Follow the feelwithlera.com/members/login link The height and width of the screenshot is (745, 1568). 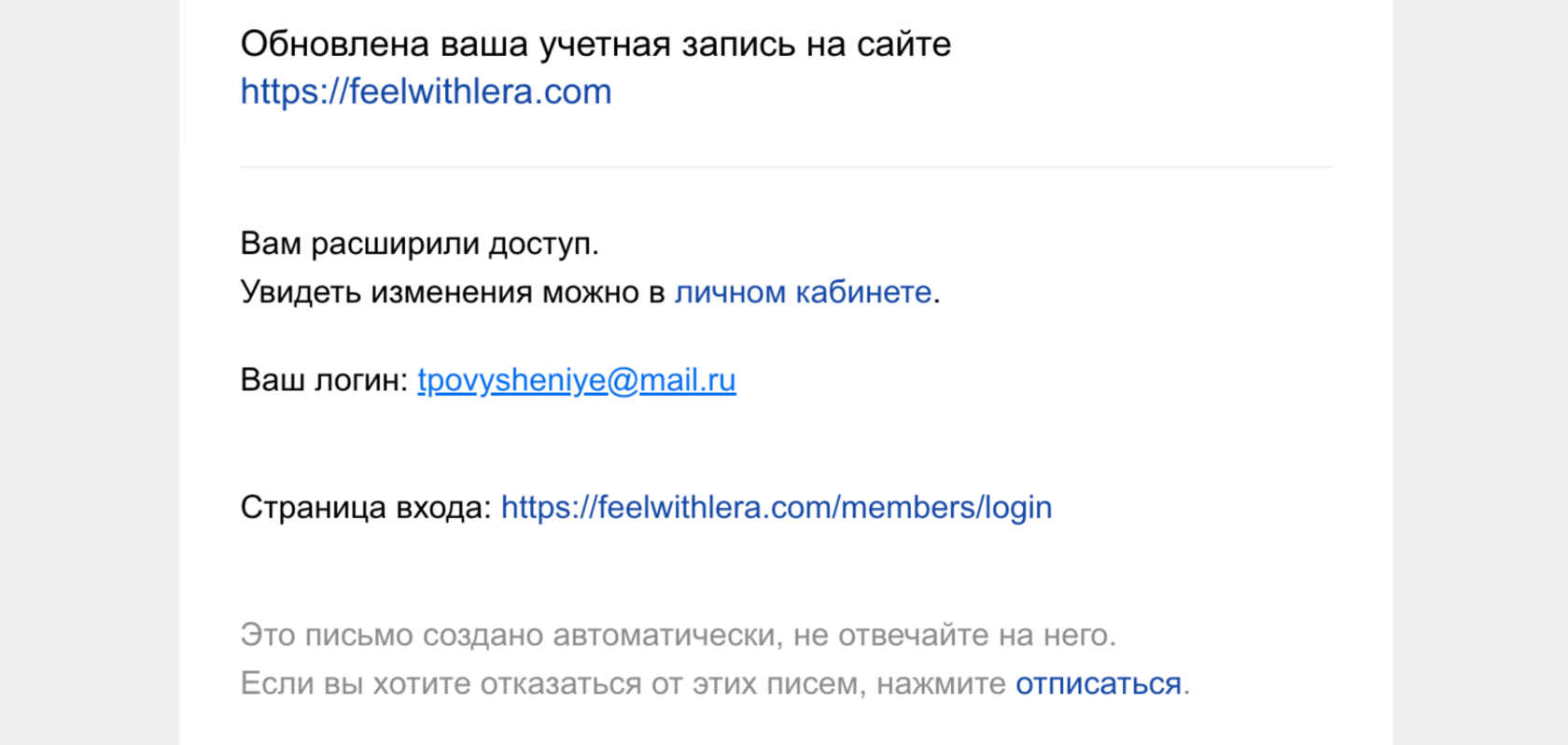coord(777,507)
